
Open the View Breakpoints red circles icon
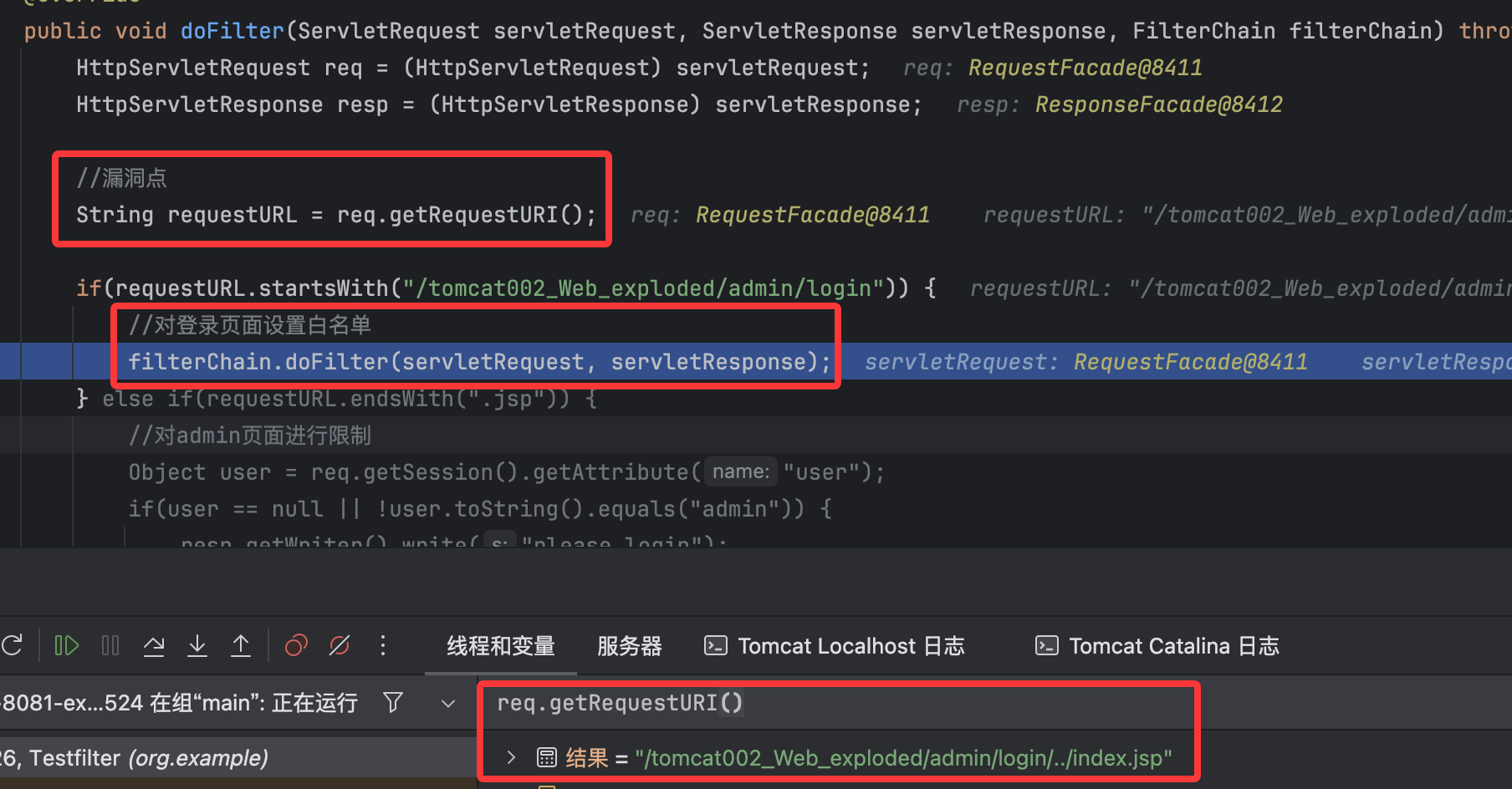(x=296, y=645)
